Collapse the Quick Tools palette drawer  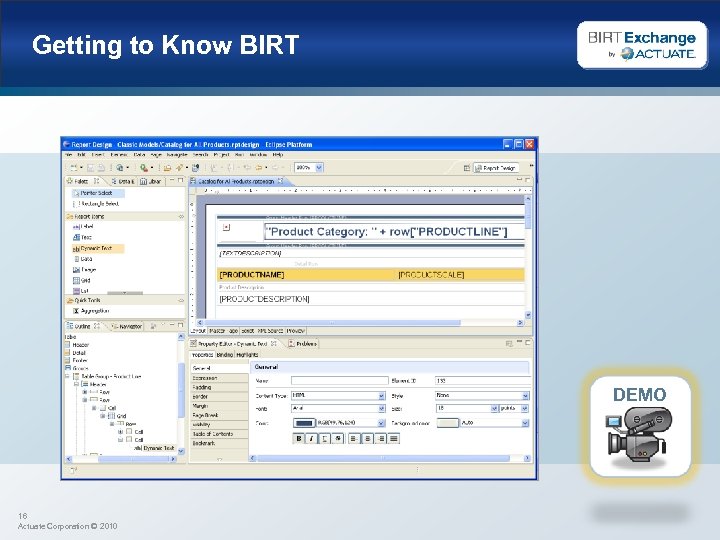coord(181,300)
